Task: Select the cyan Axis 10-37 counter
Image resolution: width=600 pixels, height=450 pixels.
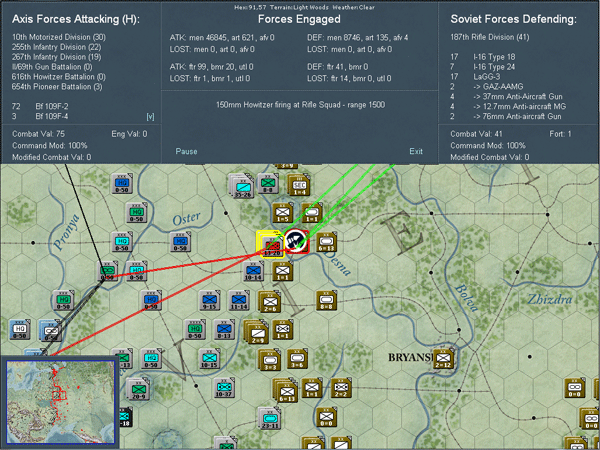Action: pos(224,388)
